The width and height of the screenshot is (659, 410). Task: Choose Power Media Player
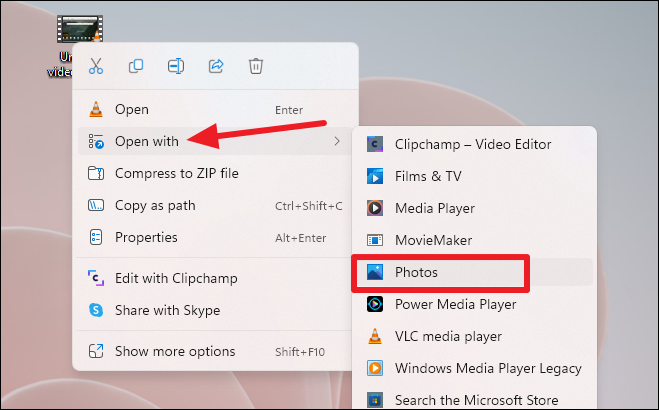(474, 304)
